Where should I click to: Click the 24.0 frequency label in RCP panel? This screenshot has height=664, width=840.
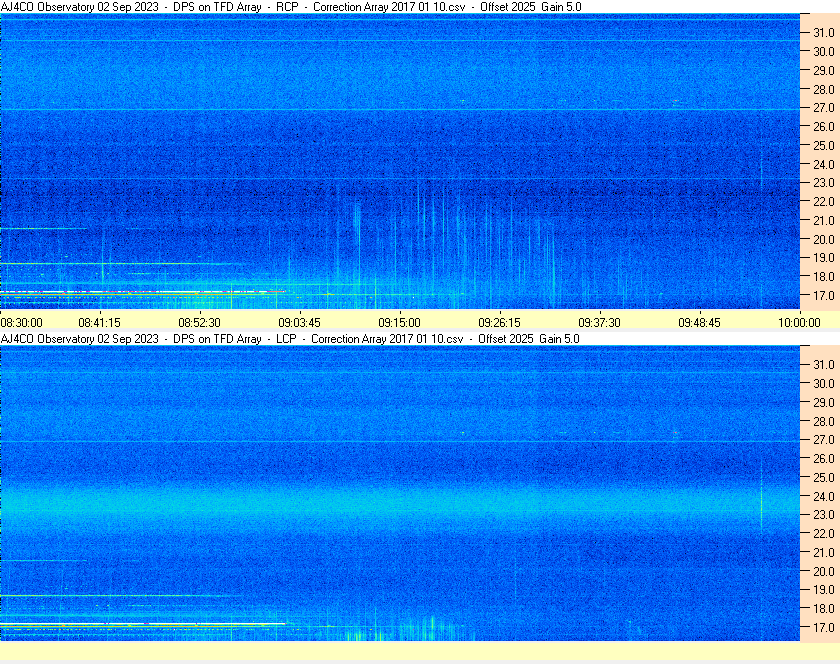pyautogui.click(x=824, y=164)
